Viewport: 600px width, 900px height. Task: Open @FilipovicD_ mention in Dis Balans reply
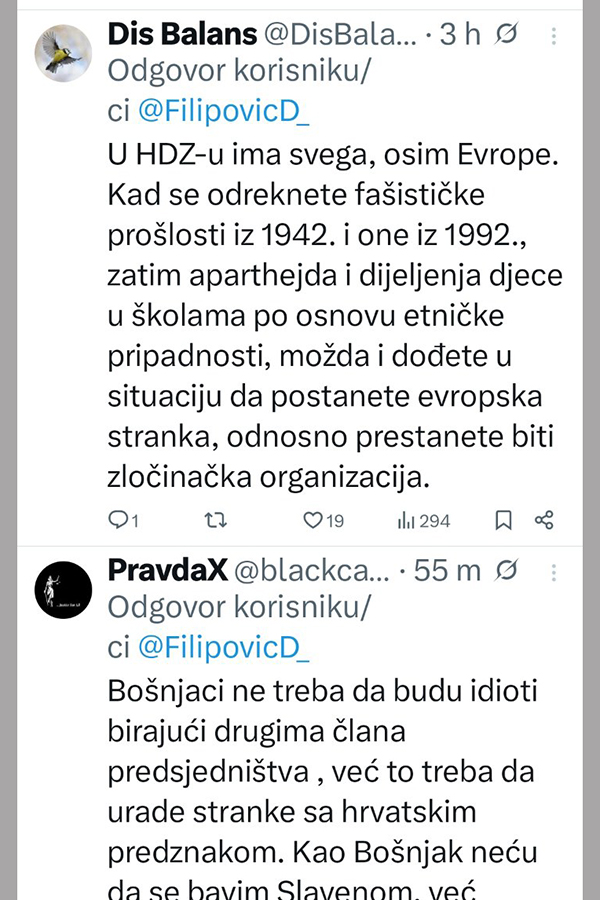point(222,113)
